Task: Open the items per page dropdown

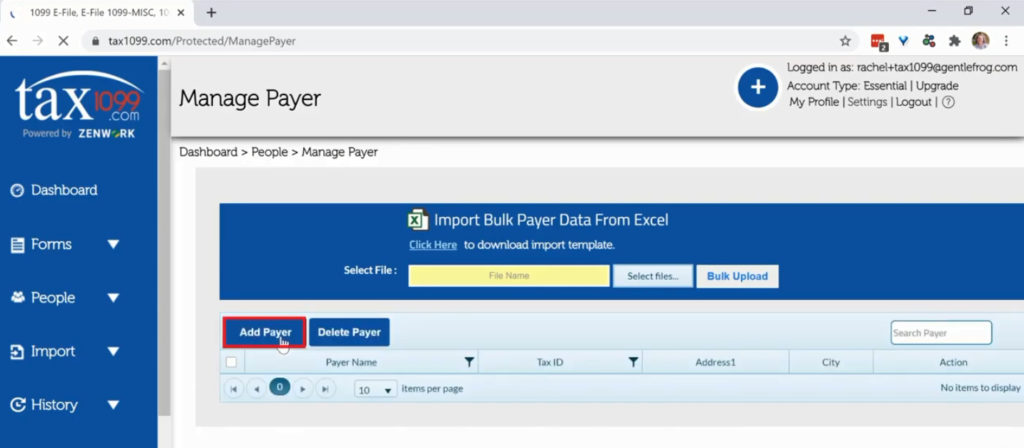Action: coord(376,390)
